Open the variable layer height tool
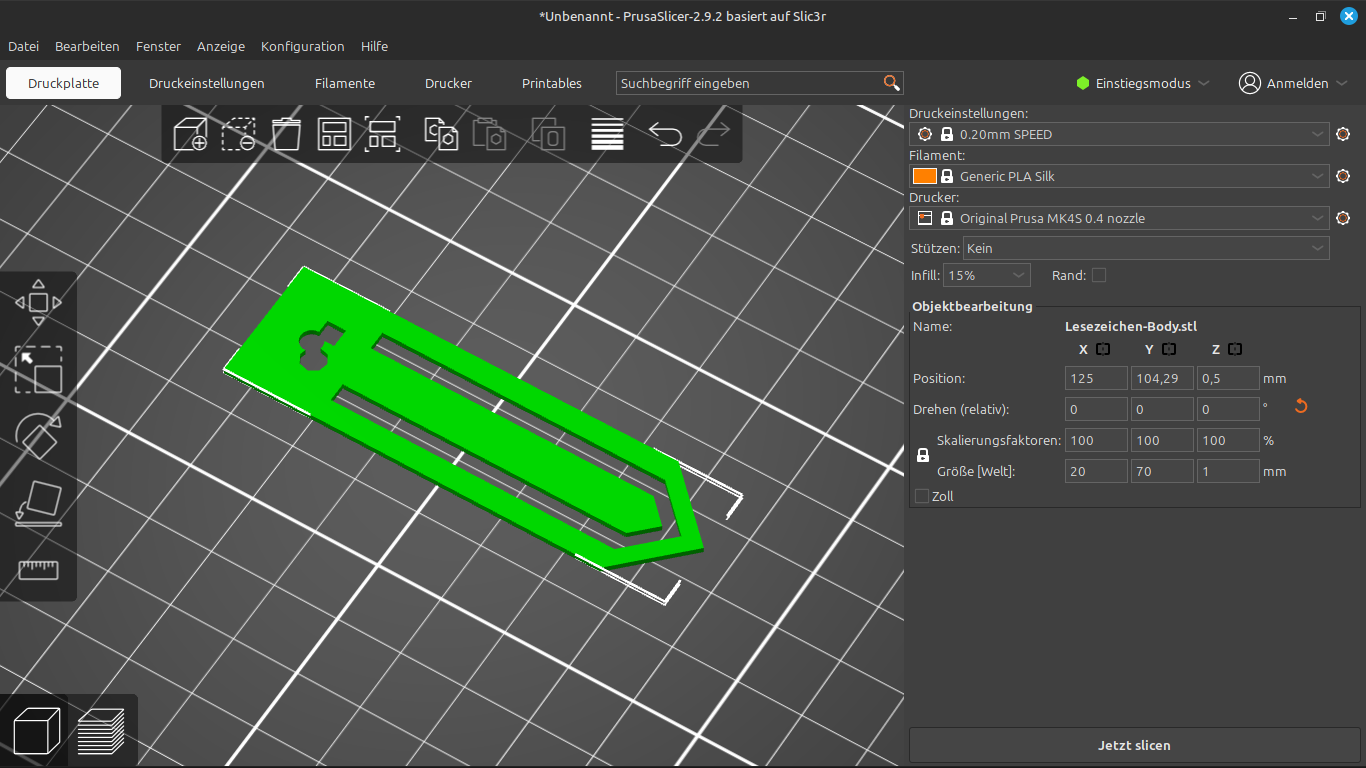Image resolution: width=1366 pixels, height=768 pixels. pyautogui.click(x=607, y=134)
